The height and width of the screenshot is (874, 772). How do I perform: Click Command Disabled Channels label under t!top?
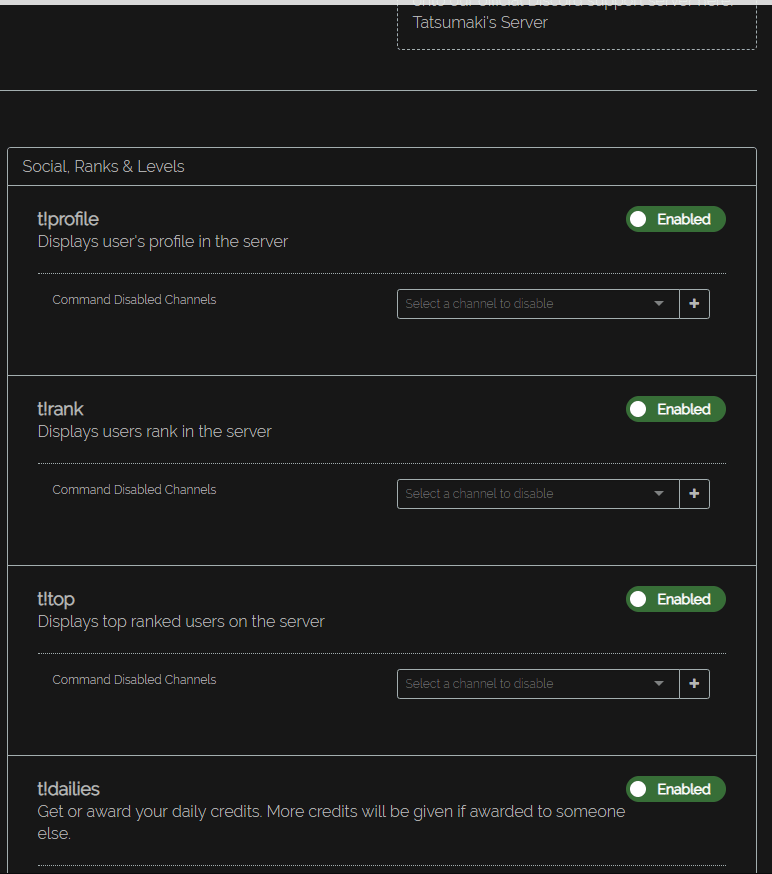coord(134,680)
